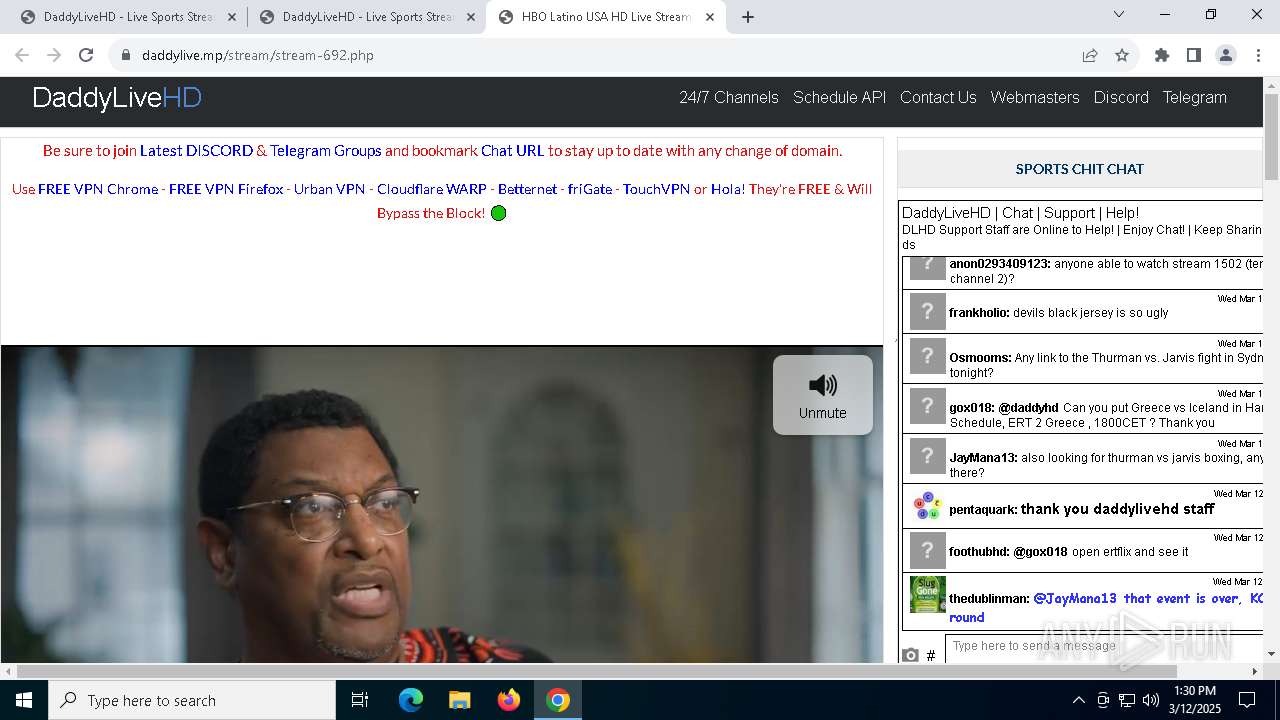The image size is (1280, 720).
Task: View site information lock icon
Action: tap(125, 55)
